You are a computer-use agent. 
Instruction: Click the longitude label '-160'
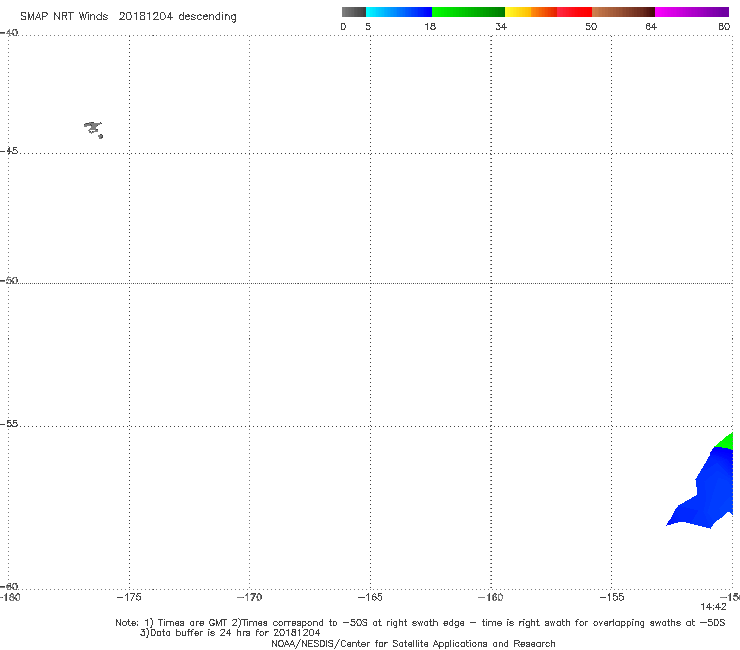click(491, 597)
